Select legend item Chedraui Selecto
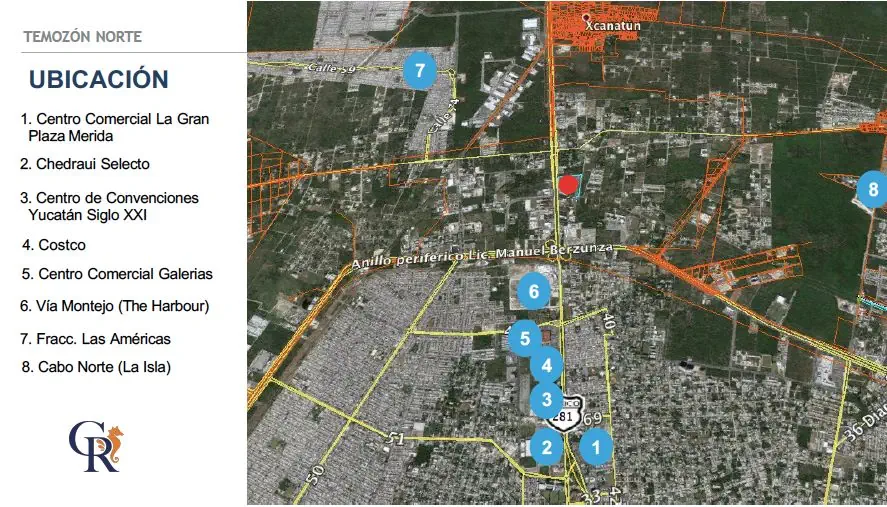Screen dimensions: 887x507 [85, 164]
